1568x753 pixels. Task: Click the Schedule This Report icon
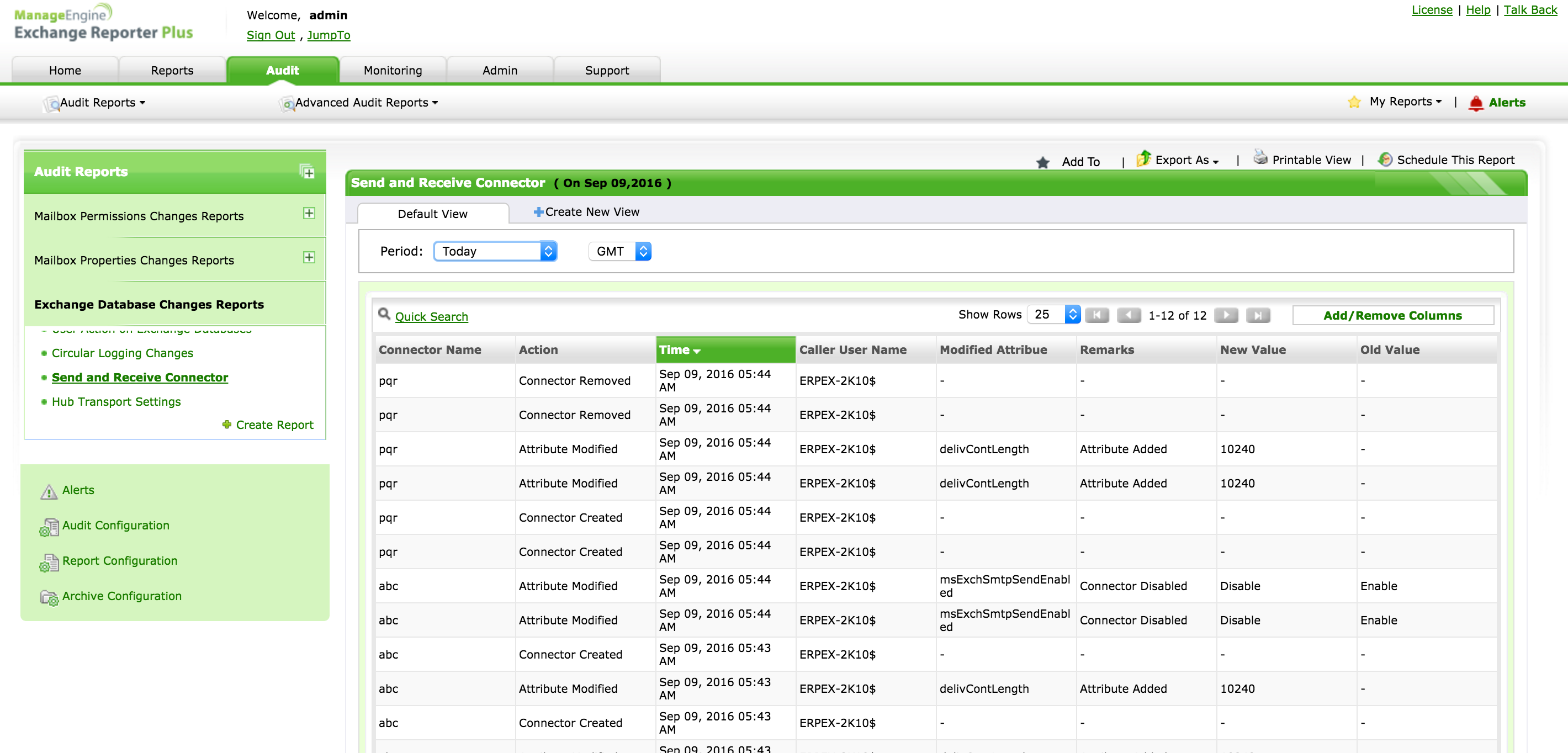coord(1385,160)
